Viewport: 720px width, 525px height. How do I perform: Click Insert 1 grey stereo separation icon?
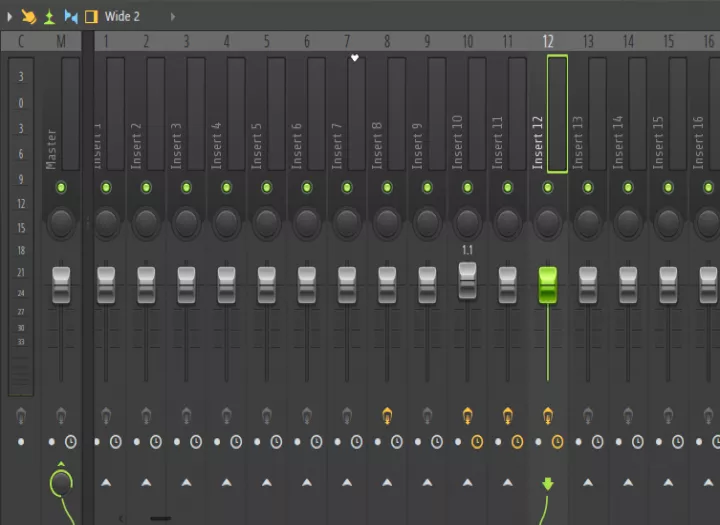(x=106, y=416)
